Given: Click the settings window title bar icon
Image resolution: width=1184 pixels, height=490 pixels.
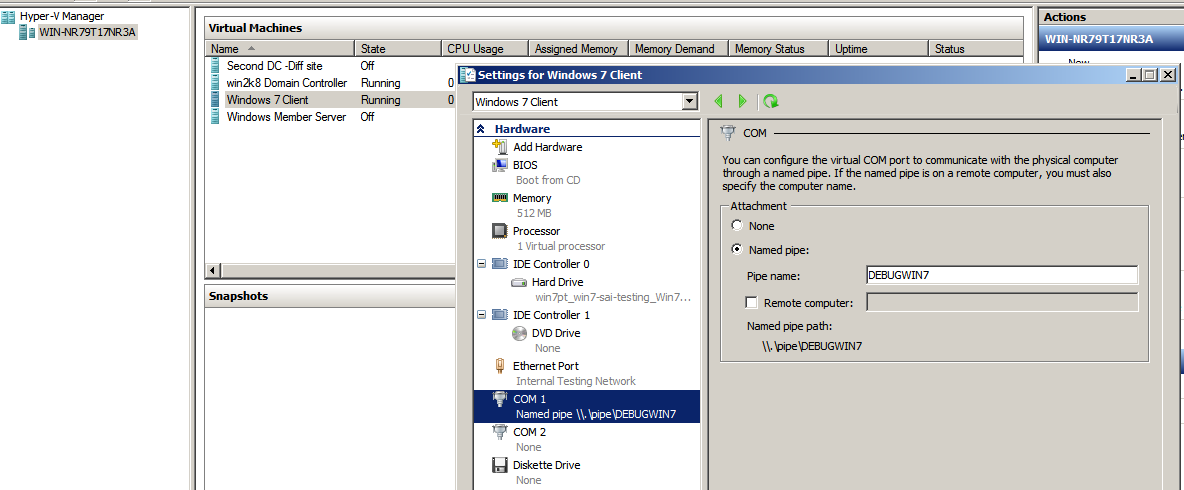Looking at the screenshot, I should [468, 75].
